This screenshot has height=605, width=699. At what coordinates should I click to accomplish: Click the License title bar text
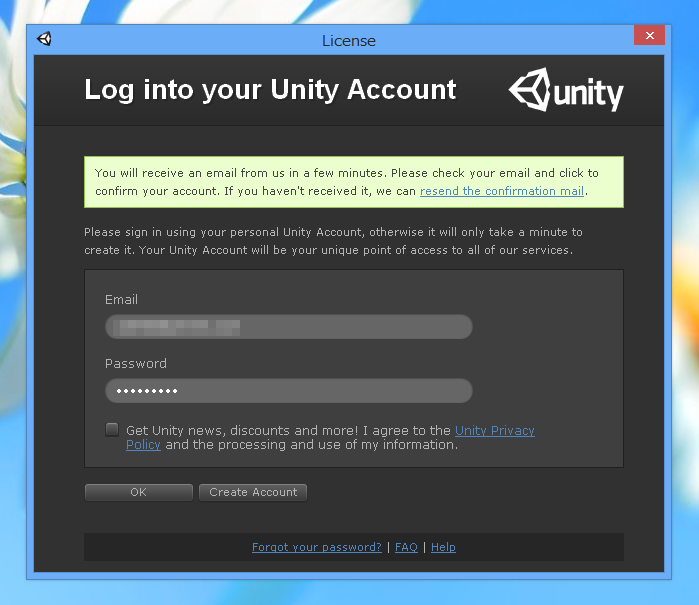[x=349, y=41]
